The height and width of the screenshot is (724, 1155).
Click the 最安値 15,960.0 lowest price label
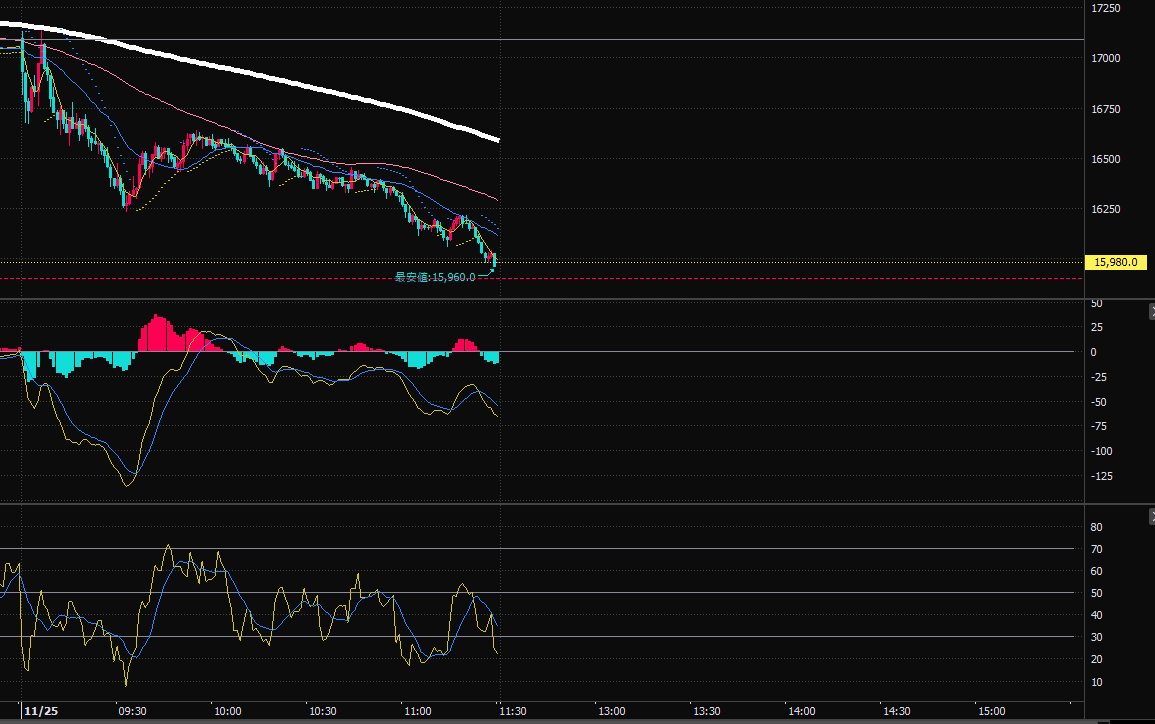tap(435, 277)
